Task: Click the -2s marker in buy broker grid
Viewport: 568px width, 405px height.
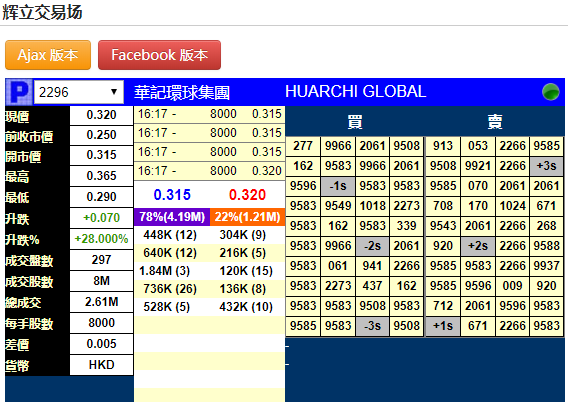Action: pos(372,246)
